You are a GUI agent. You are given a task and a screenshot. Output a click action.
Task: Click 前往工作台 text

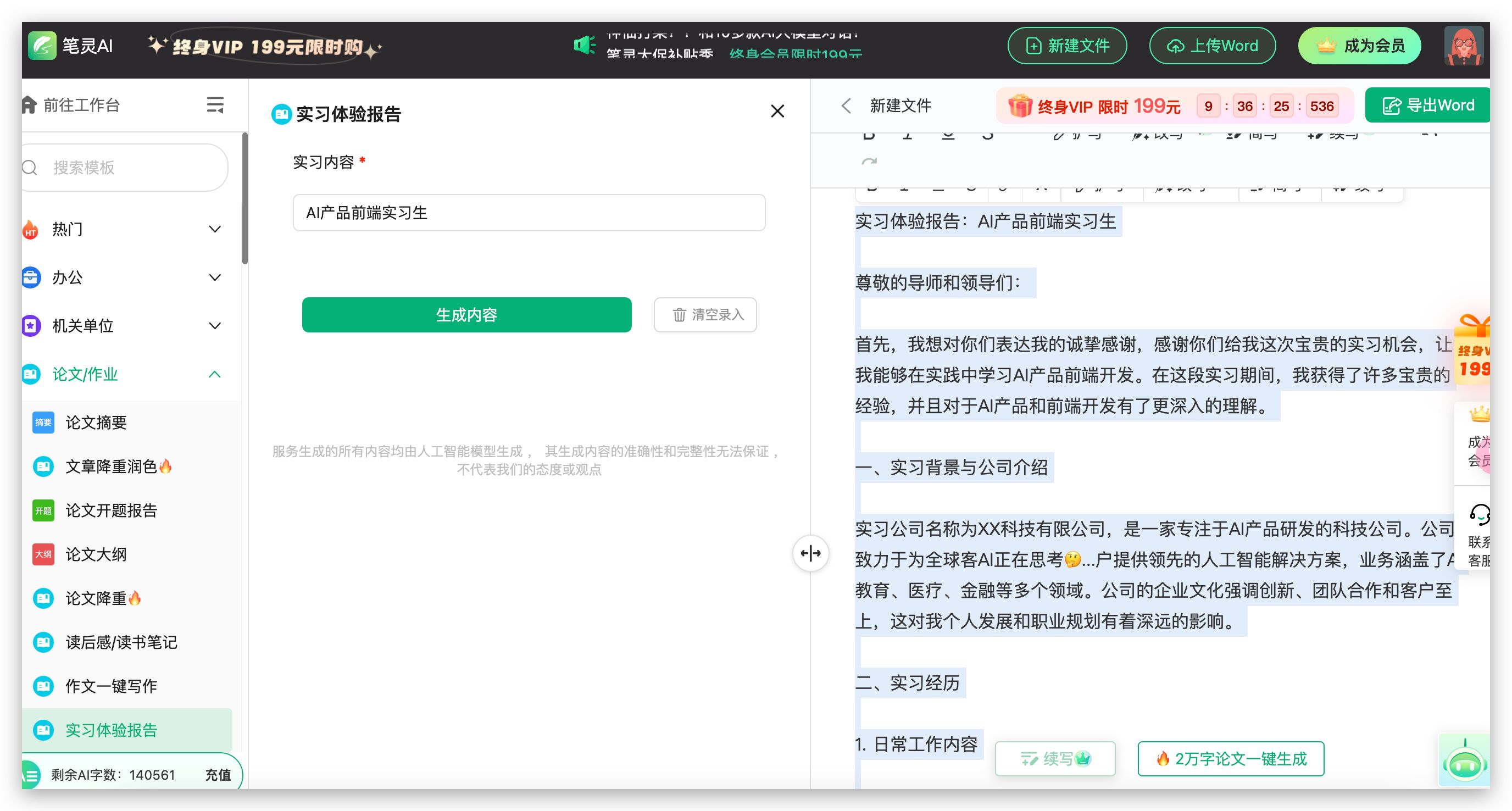click(81, 105)
